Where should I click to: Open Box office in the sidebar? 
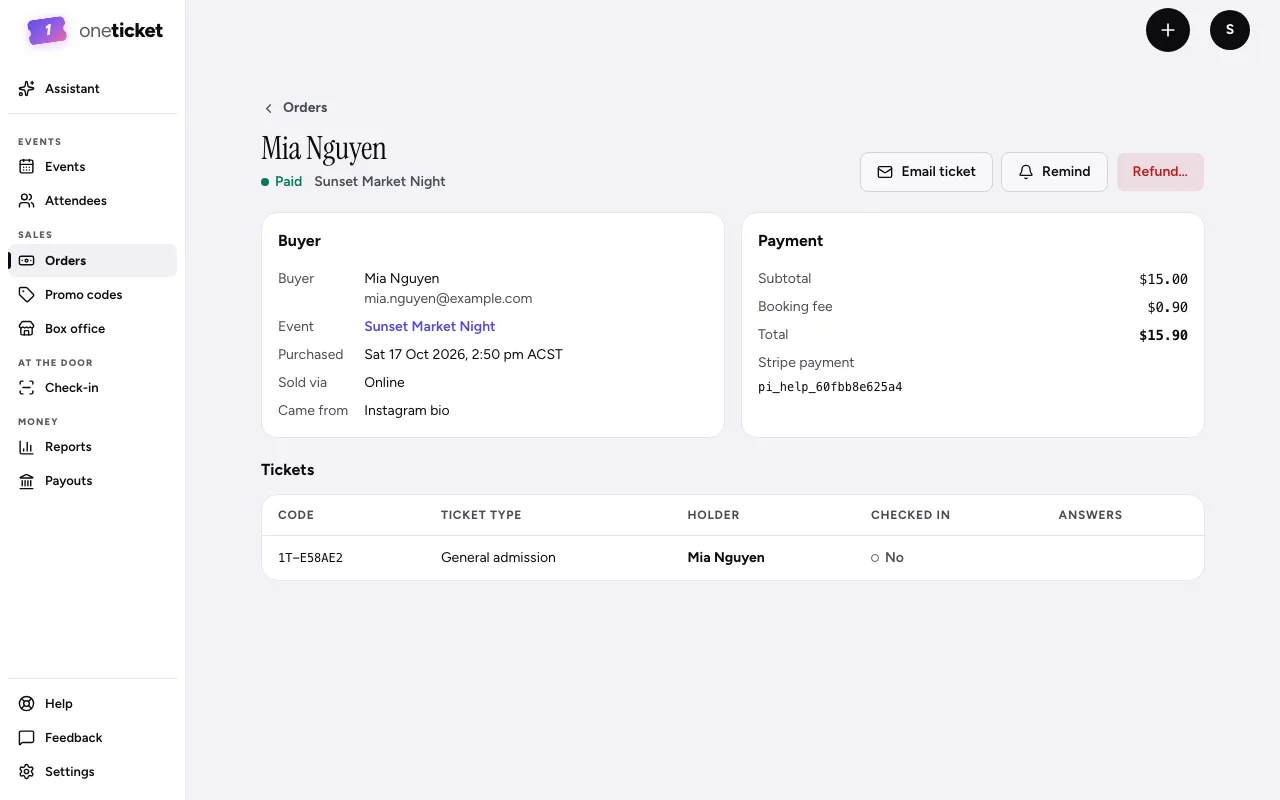[x=92, y=329]
